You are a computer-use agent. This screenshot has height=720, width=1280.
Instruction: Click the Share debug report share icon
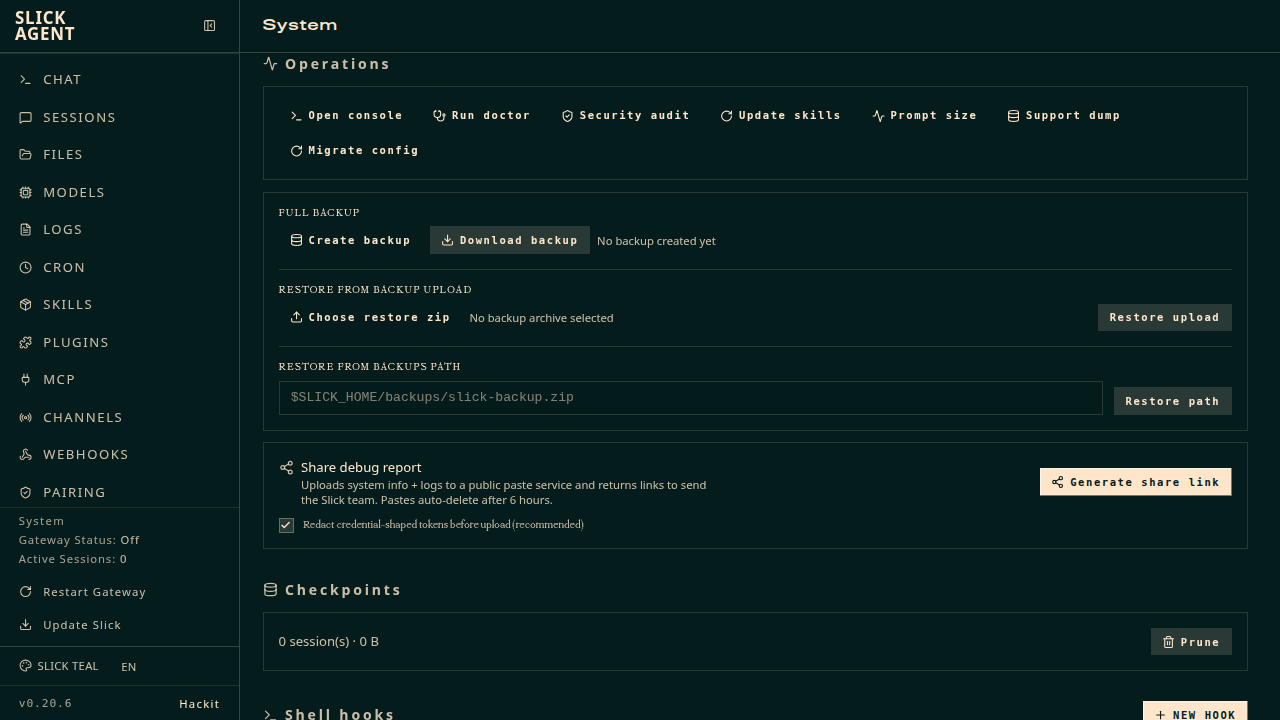(x=287, y=468)
